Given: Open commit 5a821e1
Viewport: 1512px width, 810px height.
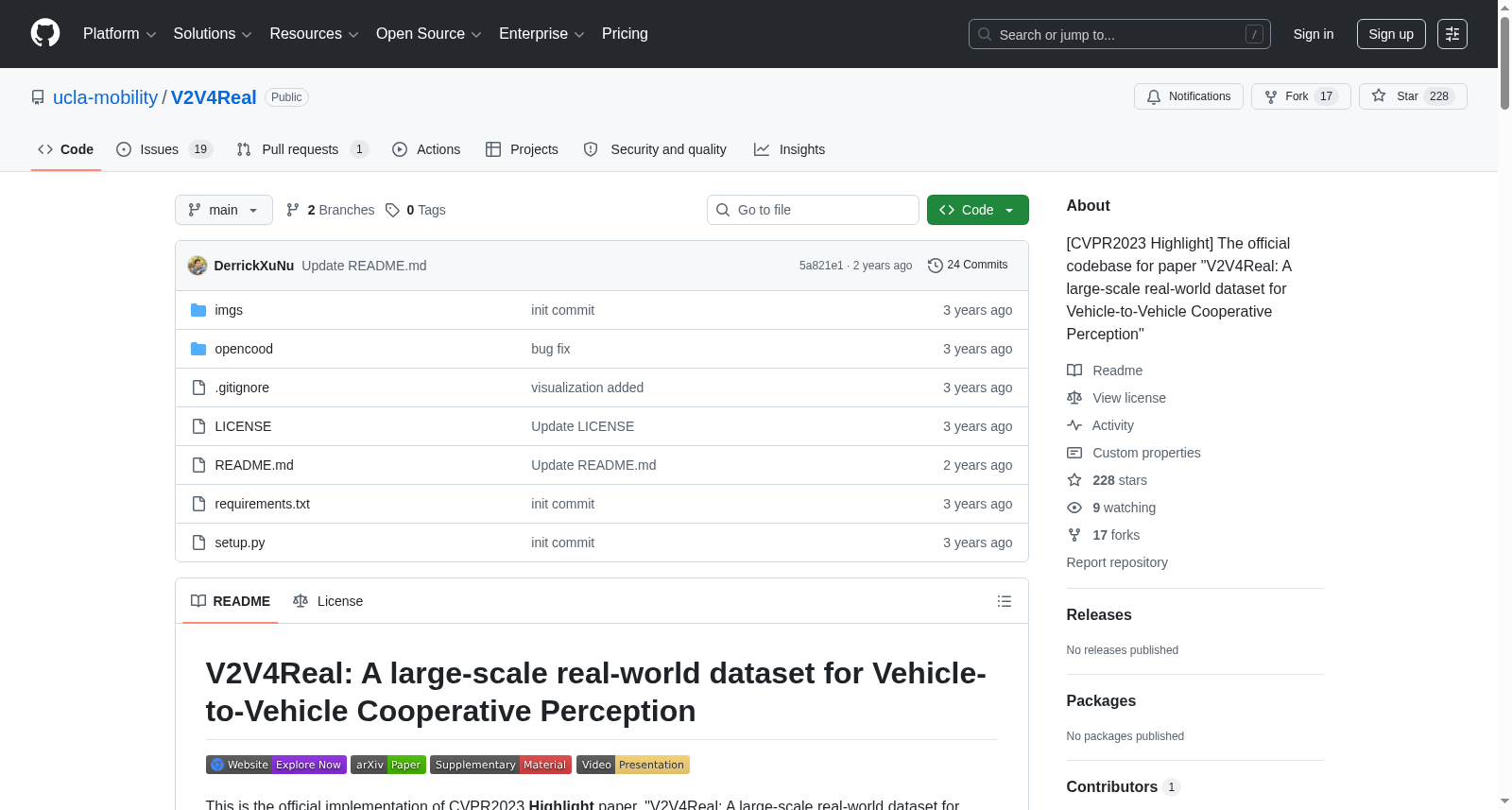Looking at the screenshot, I should pos(821,266).
